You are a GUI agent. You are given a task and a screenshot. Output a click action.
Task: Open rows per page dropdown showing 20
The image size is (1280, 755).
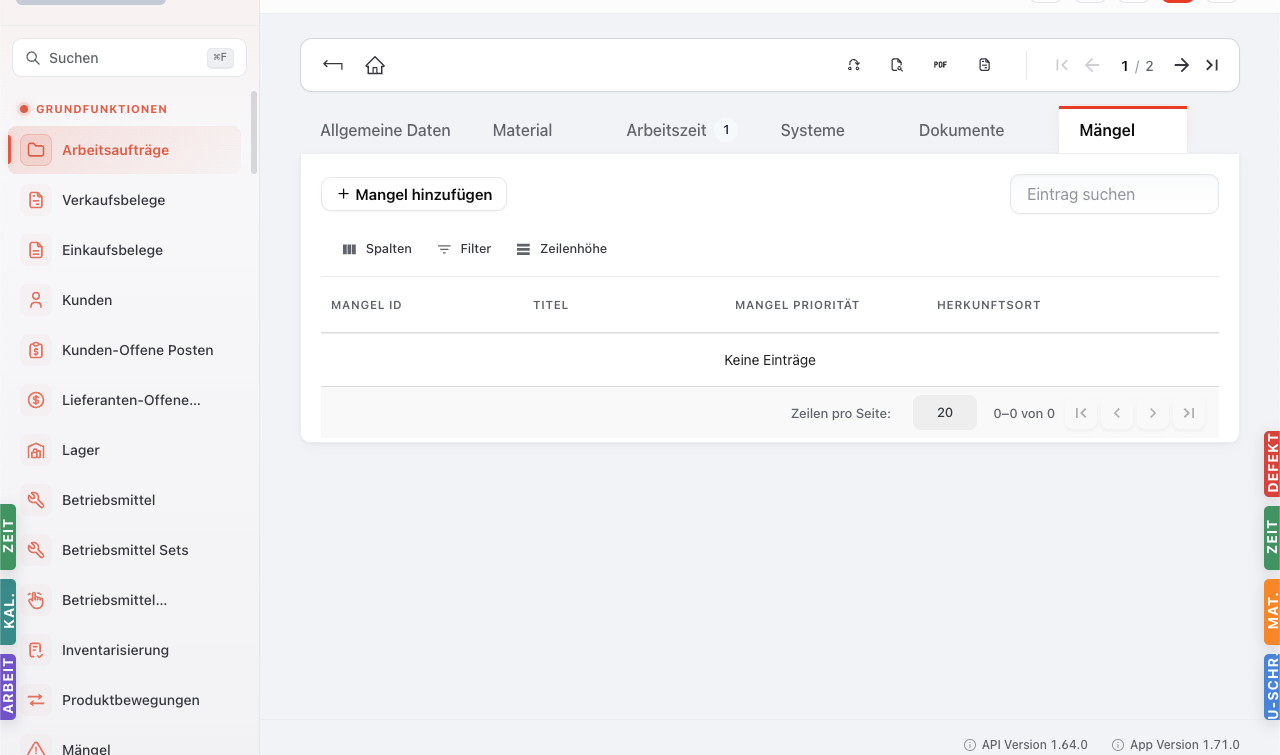(945, 413)
